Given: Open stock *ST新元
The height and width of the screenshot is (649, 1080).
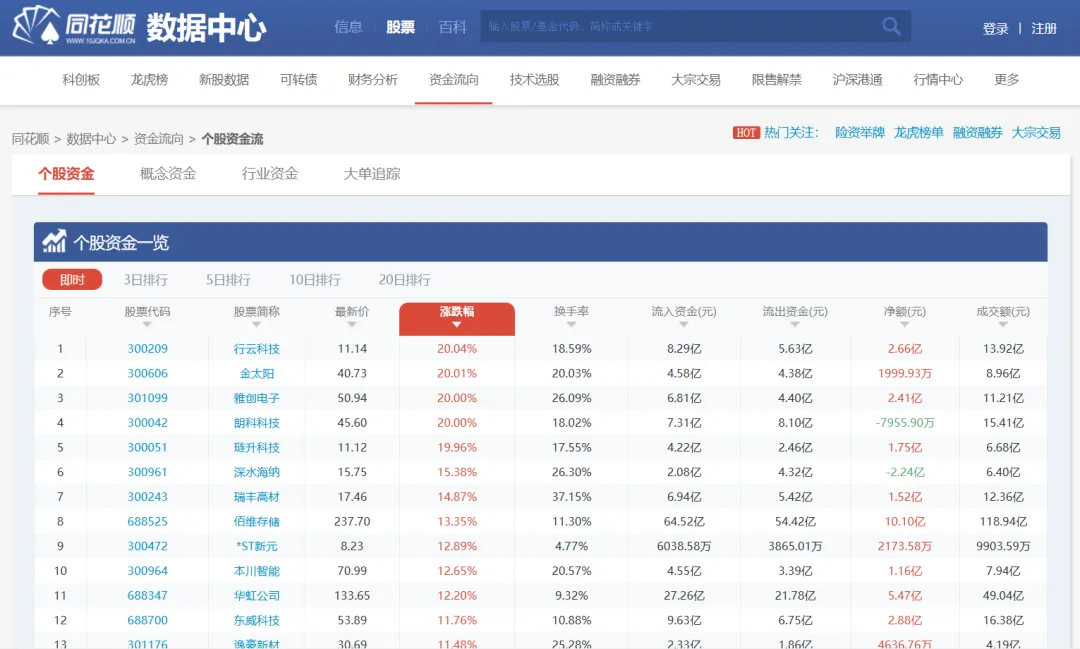Looking at the screenshot, I should click(x=257, y=546).
